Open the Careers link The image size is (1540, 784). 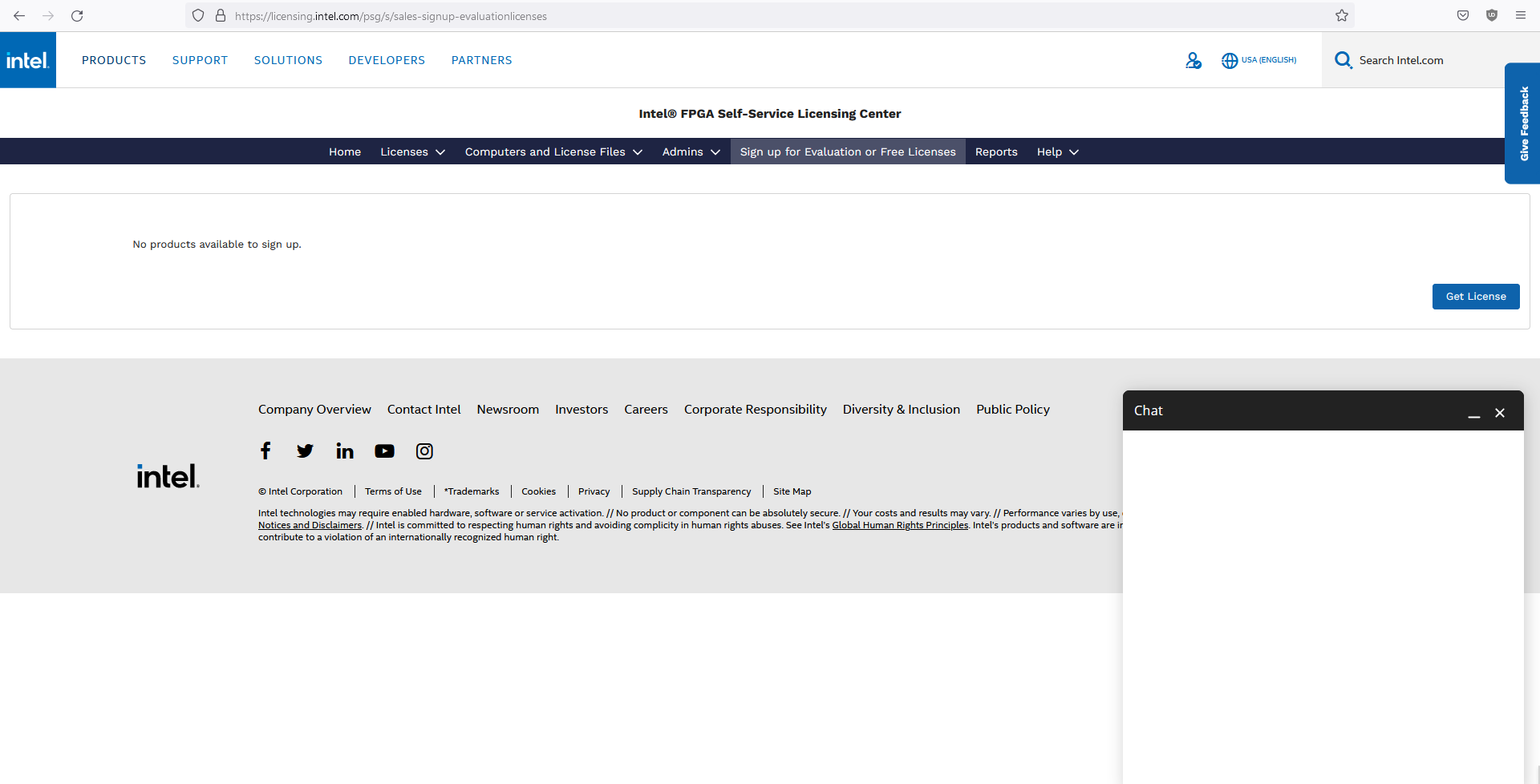click(x=646, y=410)
